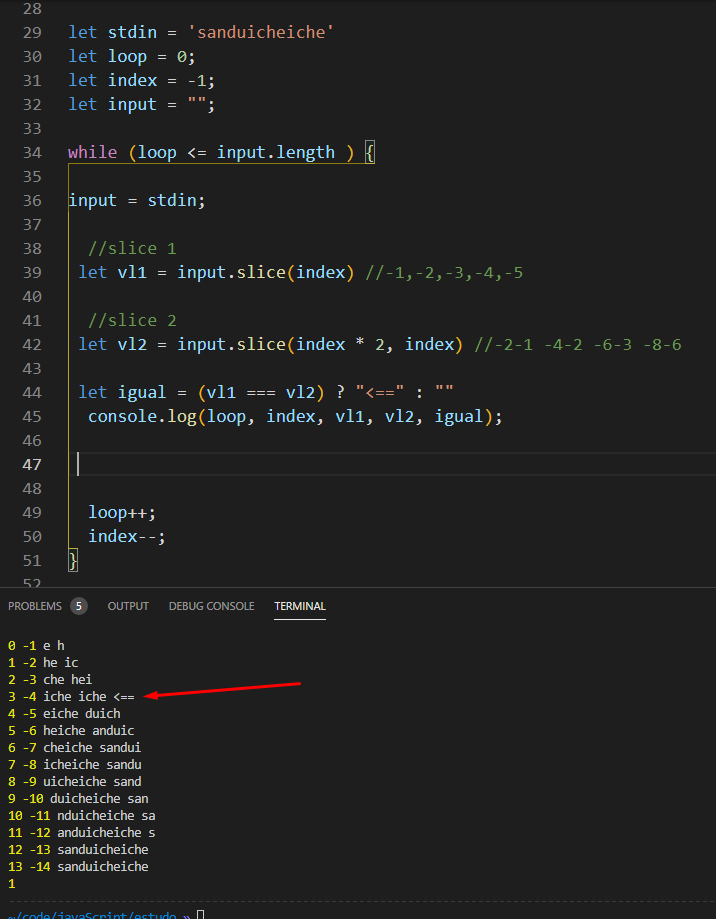Click the problems count badge showing 5
The height and width of the screenshot is (919, 716).
pyautogui.click(x=79, y=606)
